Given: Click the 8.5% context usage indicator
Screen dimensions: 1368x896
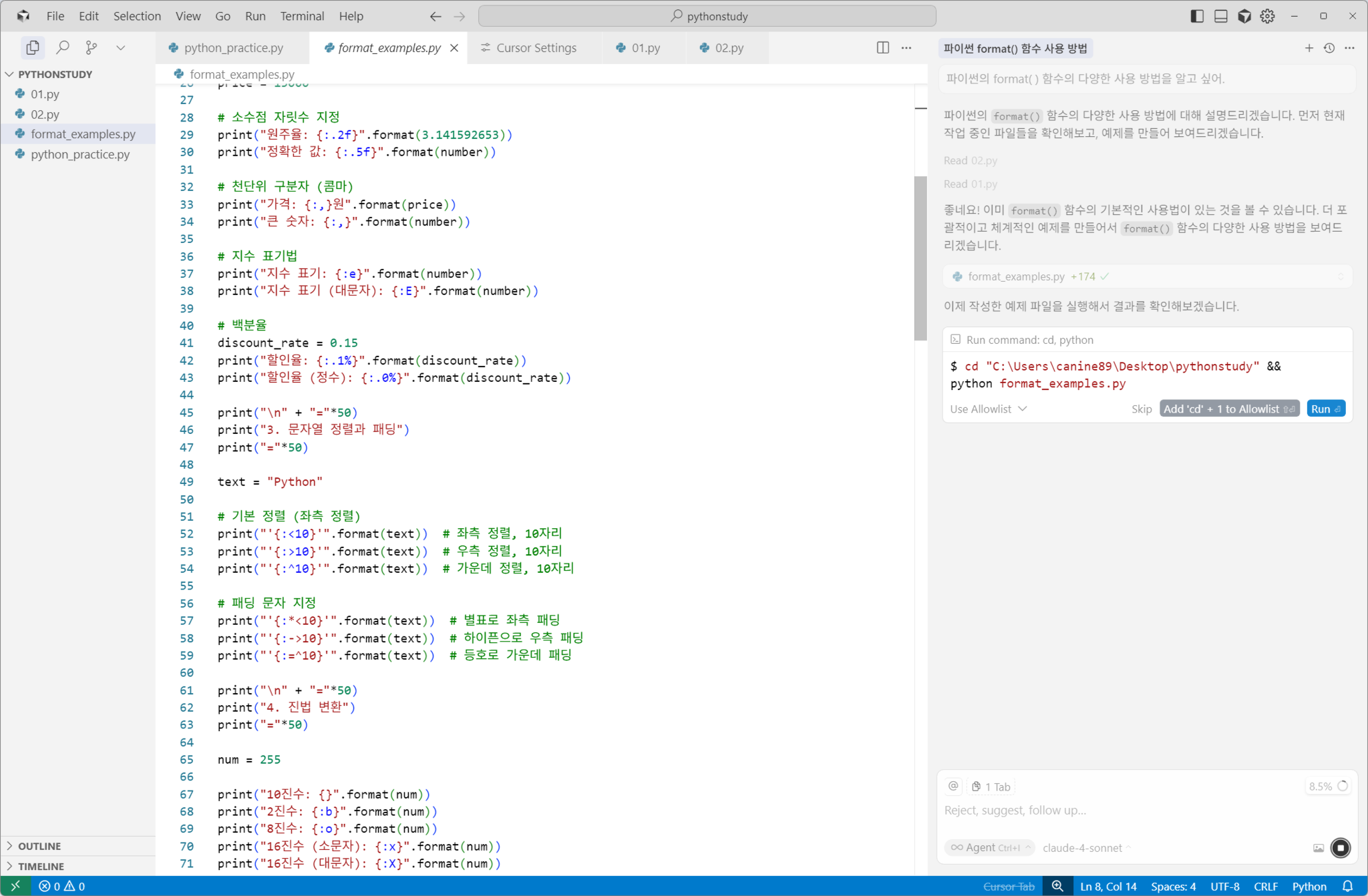Looking at the screenshot, I should [1328, 786].
